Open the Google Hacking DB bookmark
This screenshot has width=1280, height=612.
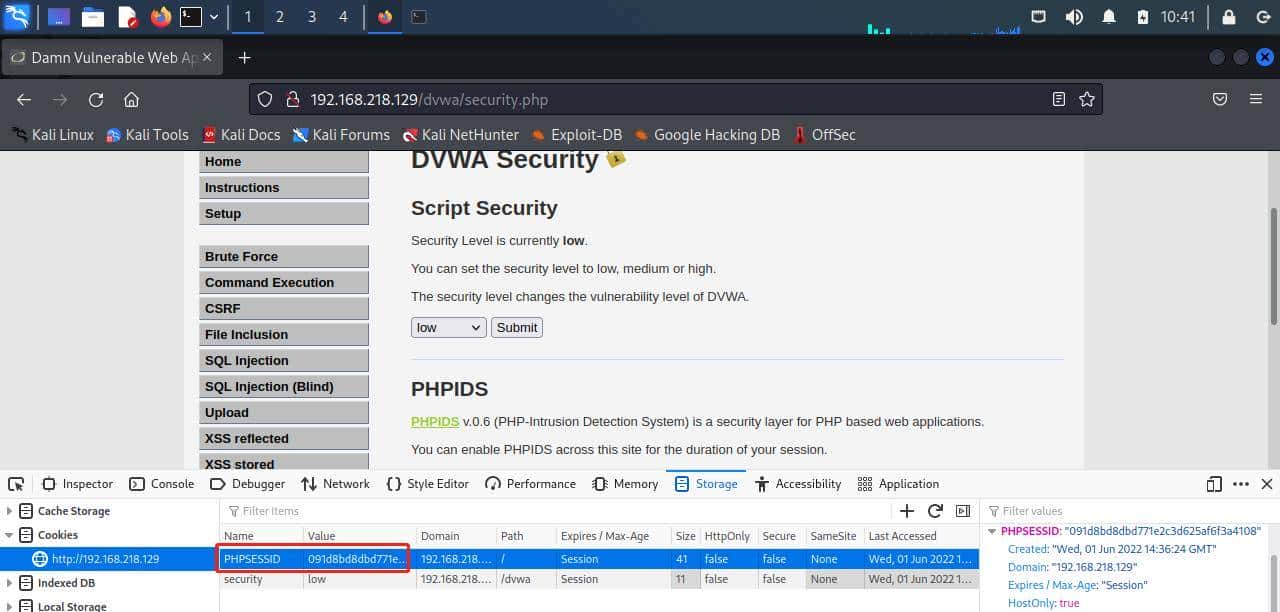[707, 134]
